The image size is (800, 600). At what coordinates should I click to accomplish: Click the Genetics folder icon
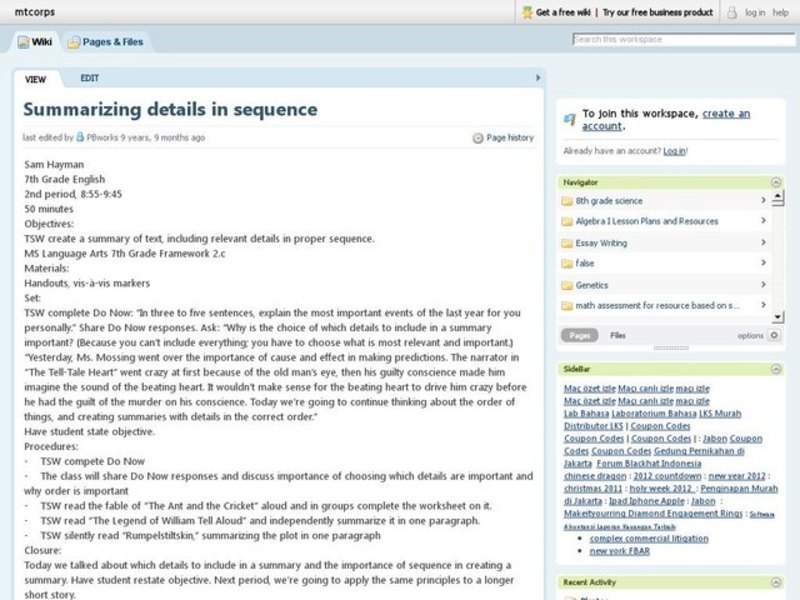567,285
